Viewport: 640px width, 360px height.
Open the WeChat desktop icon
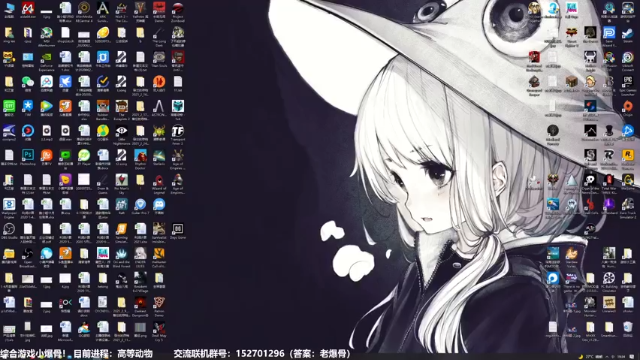(28, 84)
